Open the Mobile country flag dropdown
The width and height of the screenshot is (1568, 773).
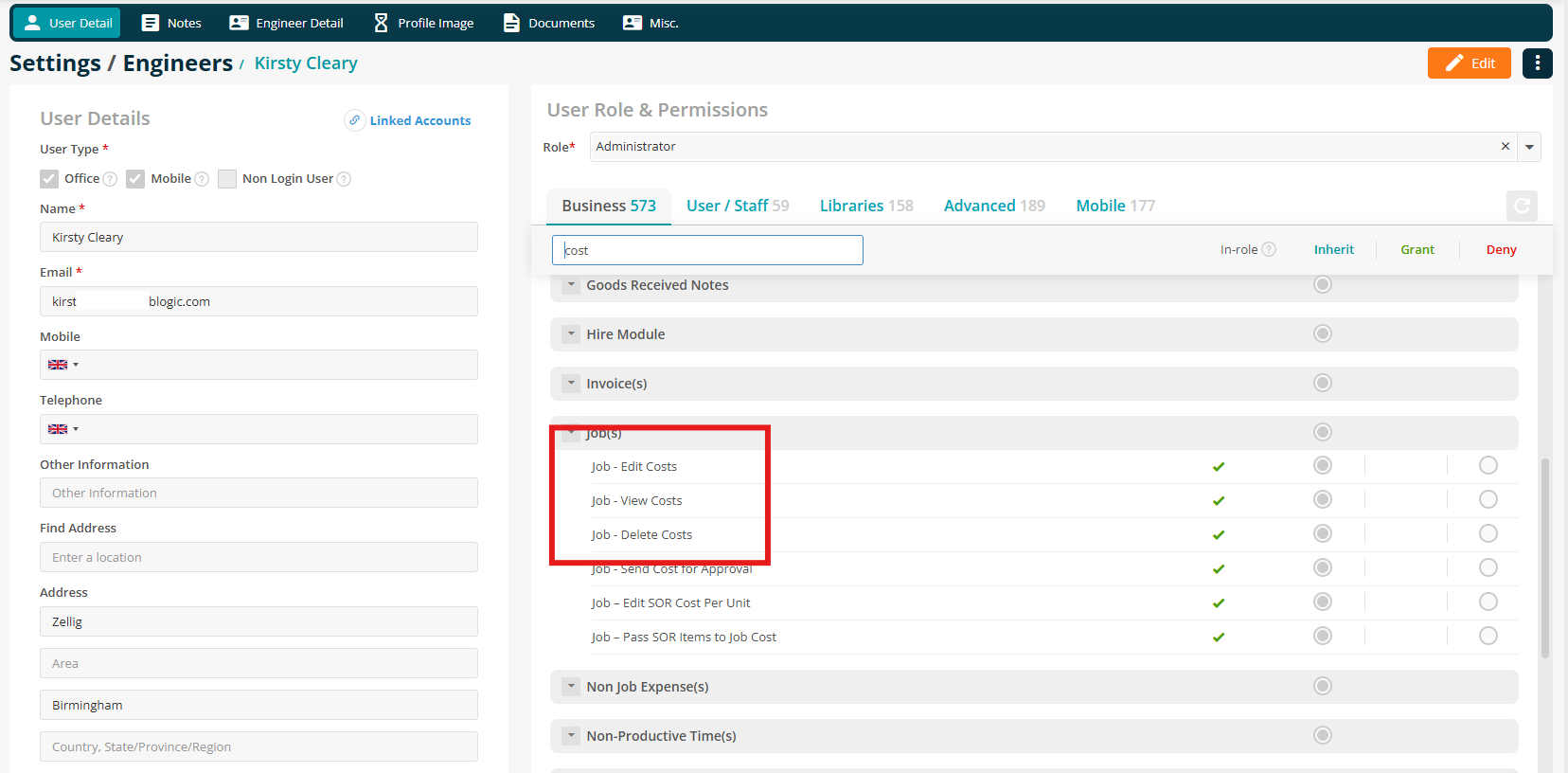click(63, 365)
